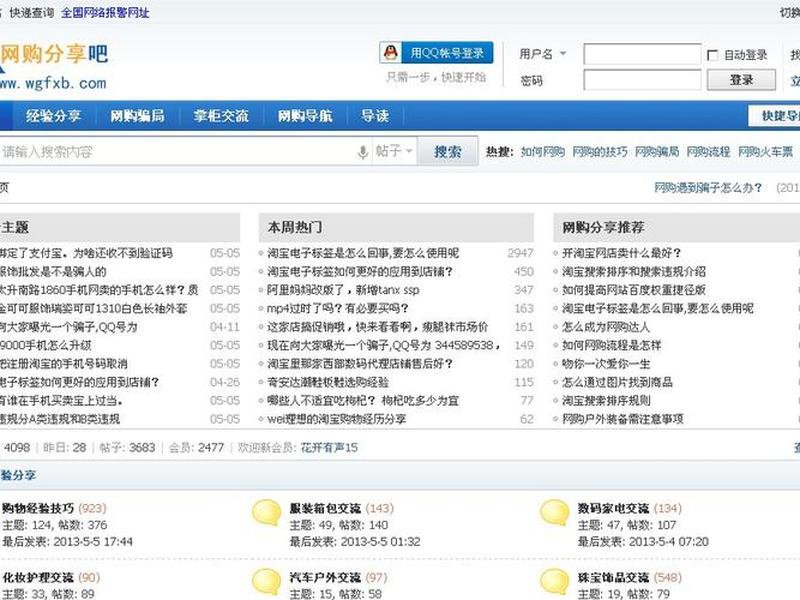
Task: Open post 9000手机怎么升级
Action: [46, 345]
